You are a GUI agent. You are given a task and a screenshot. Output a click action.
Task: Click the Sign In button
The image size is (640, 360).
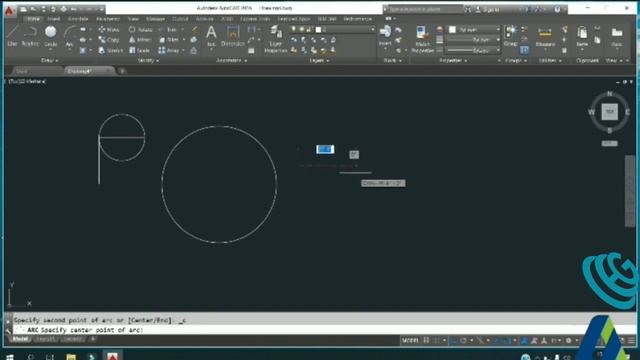487,9
